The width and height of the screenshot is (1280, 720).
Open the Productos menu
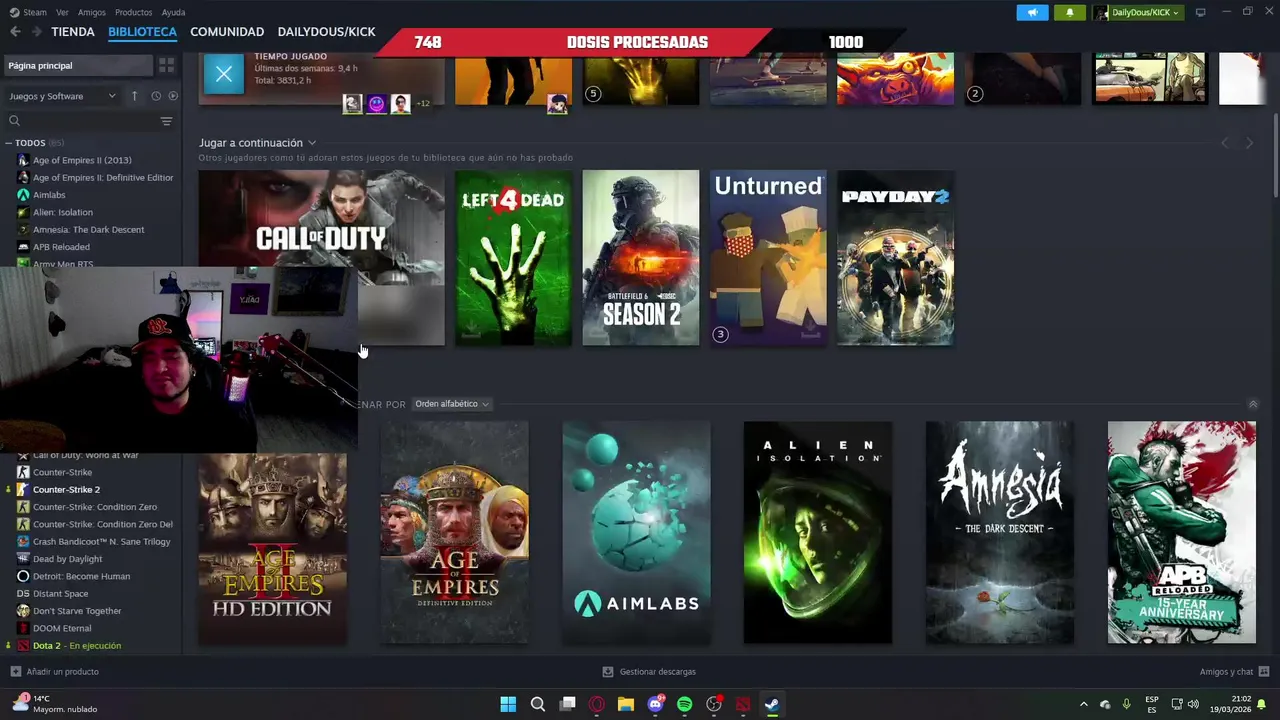(133, 12)
